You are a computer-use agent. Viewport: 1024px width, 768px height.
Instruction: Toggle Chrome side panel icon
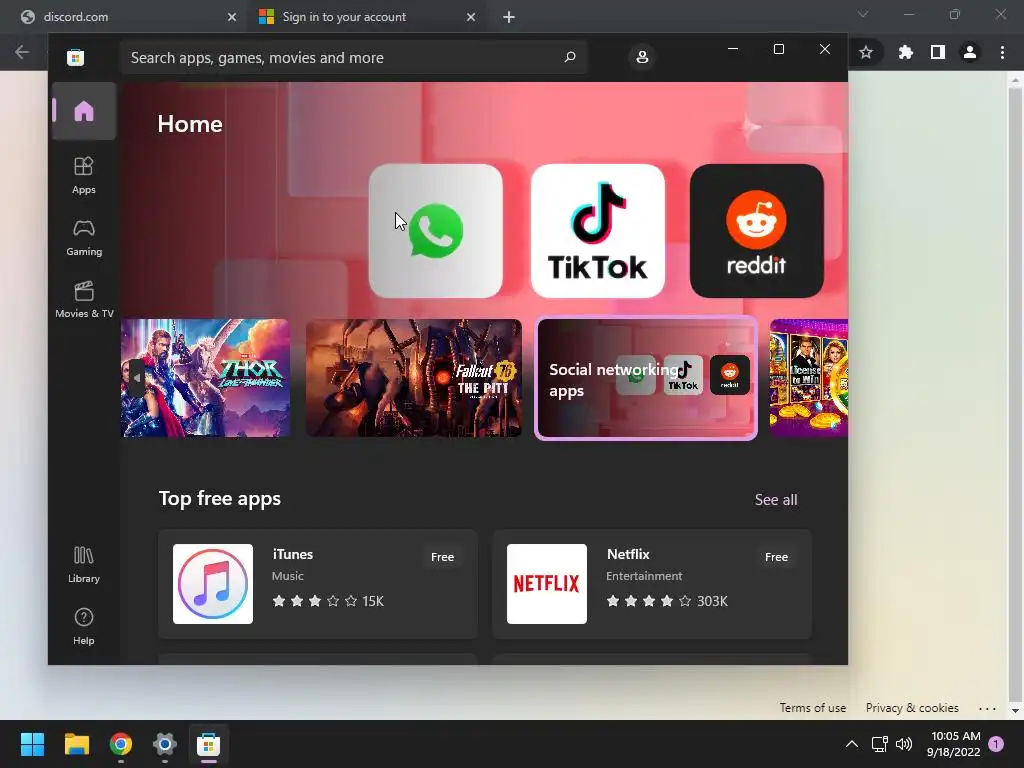coord(937,52)
